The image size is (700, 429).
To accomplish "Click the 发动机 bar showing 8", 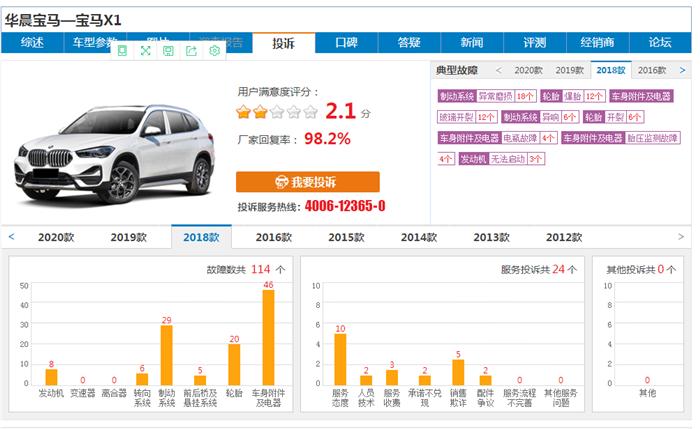I will coord(51,377).
